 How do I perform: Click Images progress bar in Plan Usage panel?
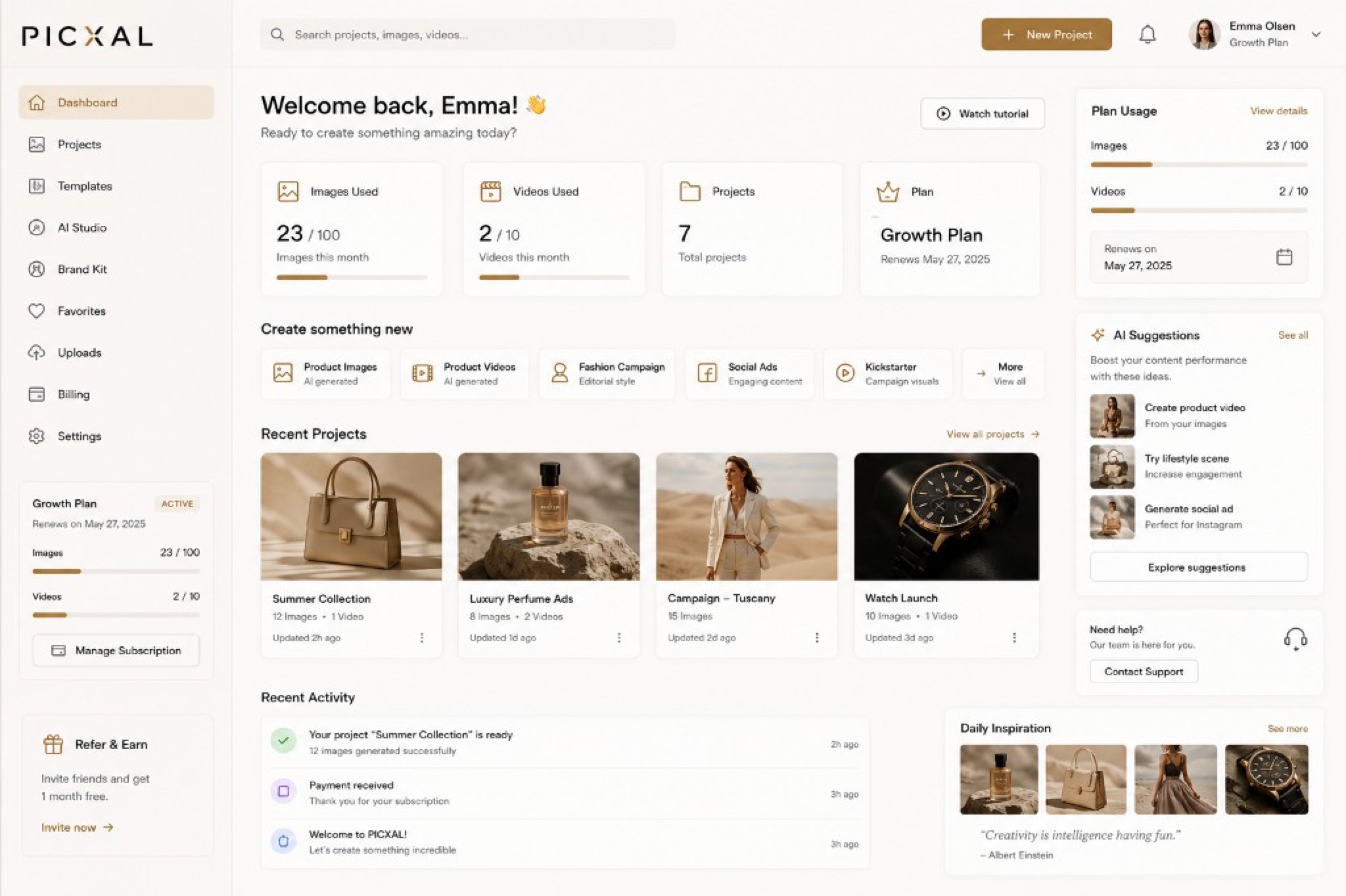[x=1199, y=164]
